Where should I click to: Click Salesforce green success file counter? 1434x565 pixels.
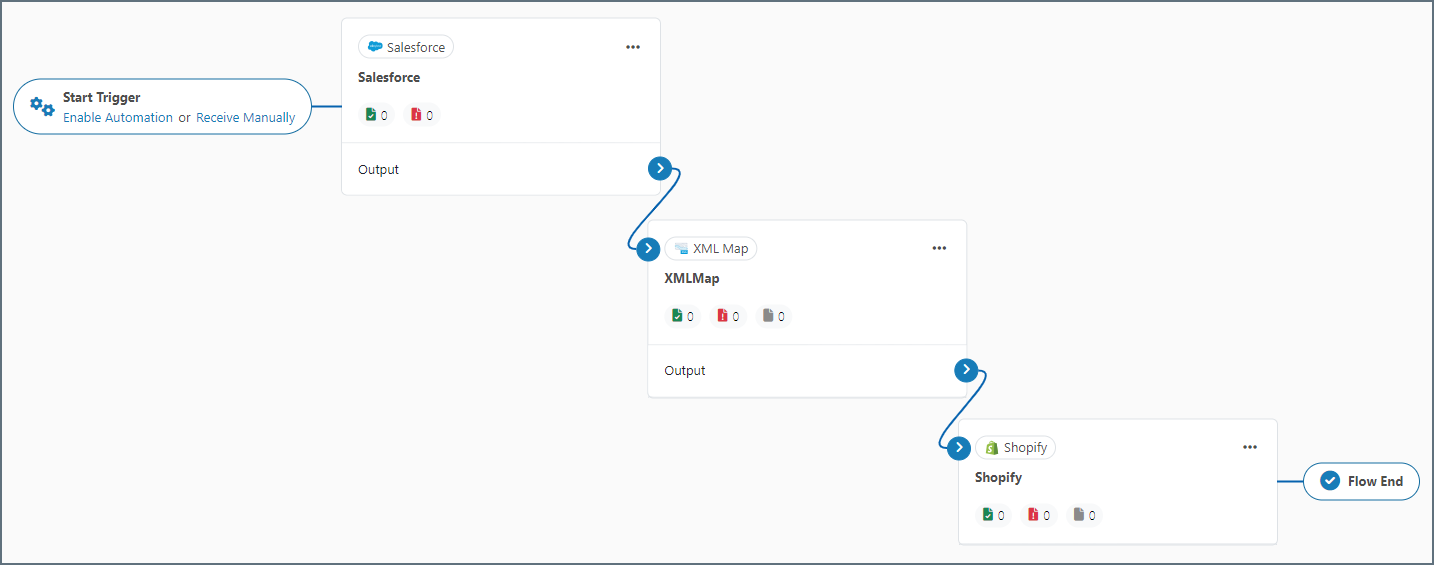pos(377,115)
